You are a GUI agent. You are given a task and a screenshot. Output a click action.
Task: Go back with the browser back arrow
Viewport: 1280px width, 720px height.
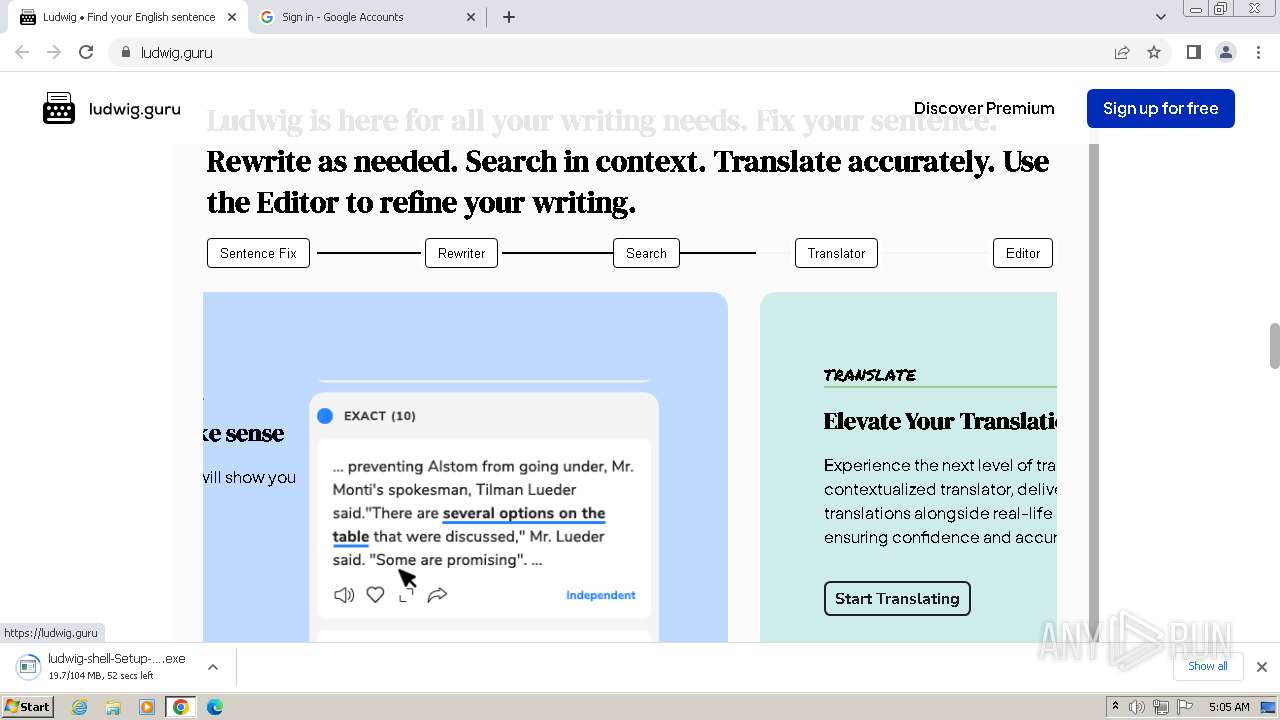[22, 52]
